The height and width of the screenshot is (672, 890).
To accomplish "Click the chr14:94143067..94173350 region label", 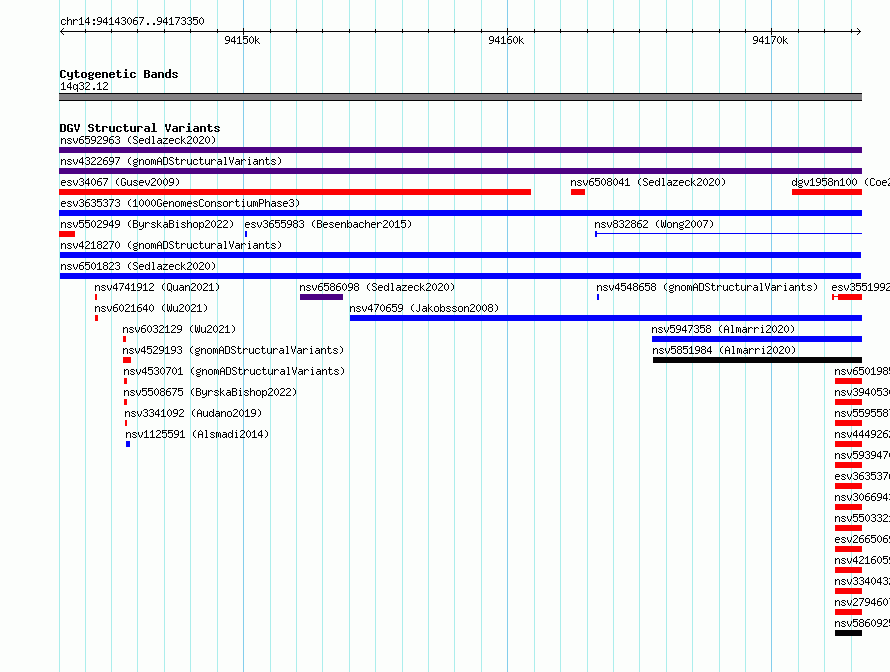I will [132, 21].
